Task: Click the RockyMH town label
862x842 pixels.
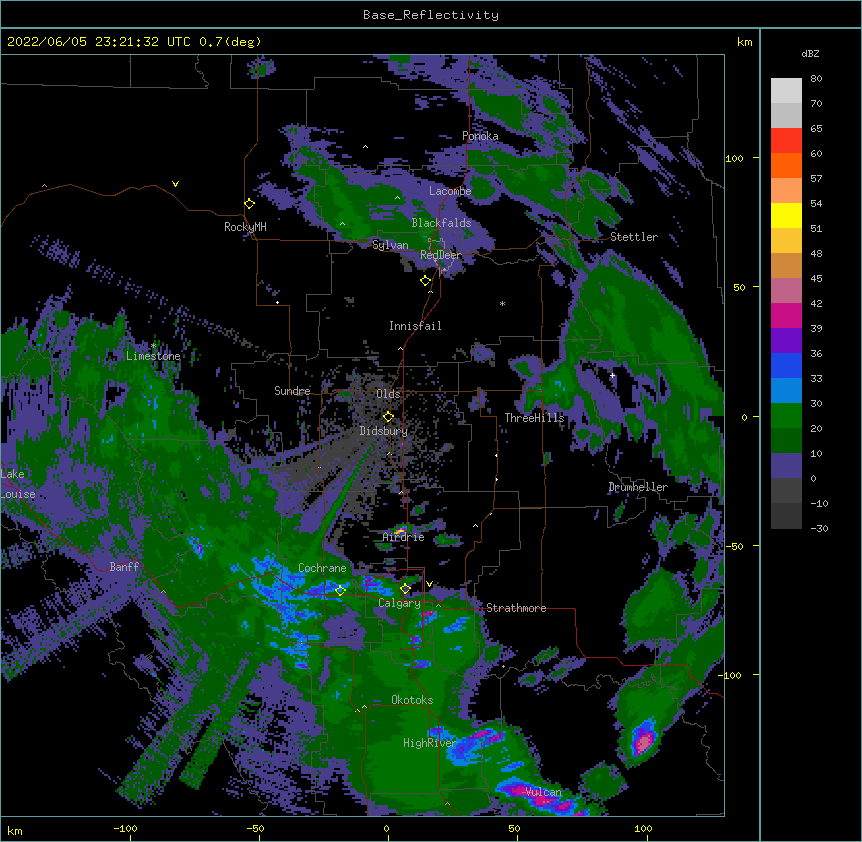Action: coord(245,227)
